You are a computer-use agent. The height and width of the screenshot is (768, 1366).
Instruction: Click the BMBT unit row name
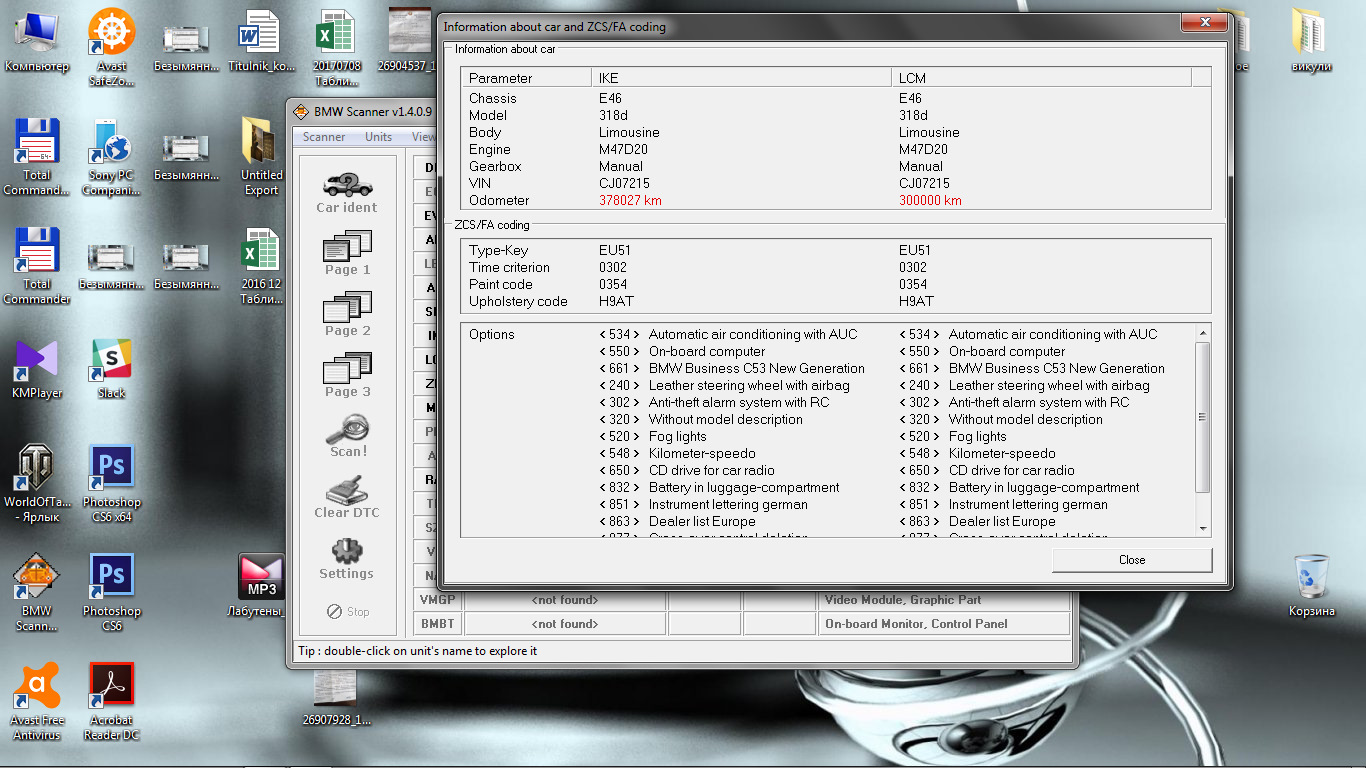437,624
